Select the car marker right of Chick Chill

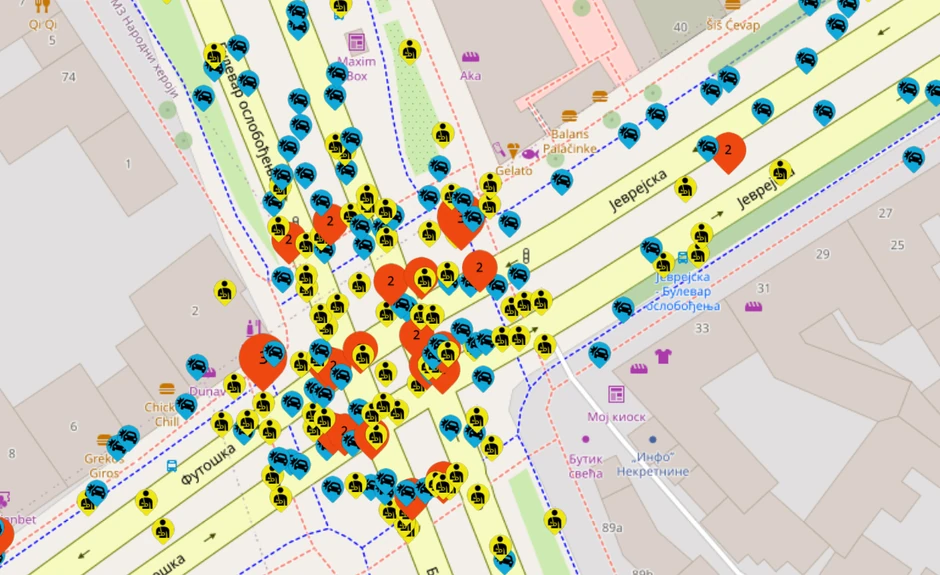(x=186, y=406)
